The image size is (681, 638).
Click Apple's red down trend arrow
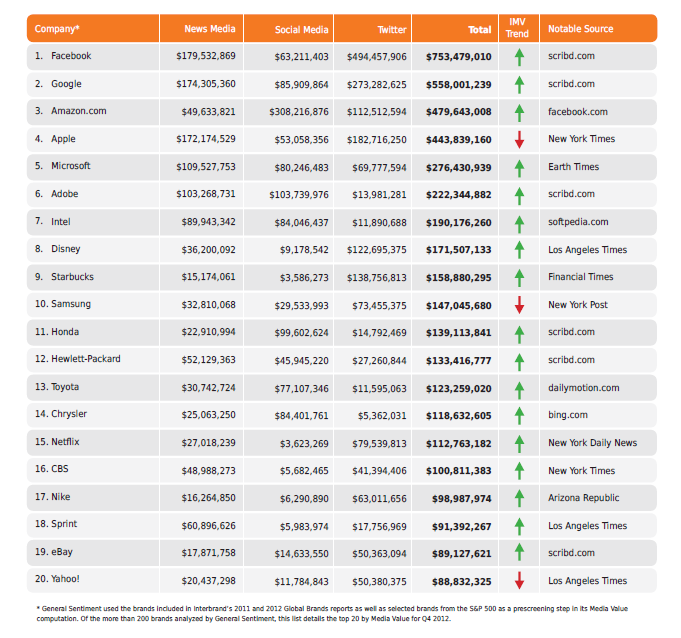519,139
